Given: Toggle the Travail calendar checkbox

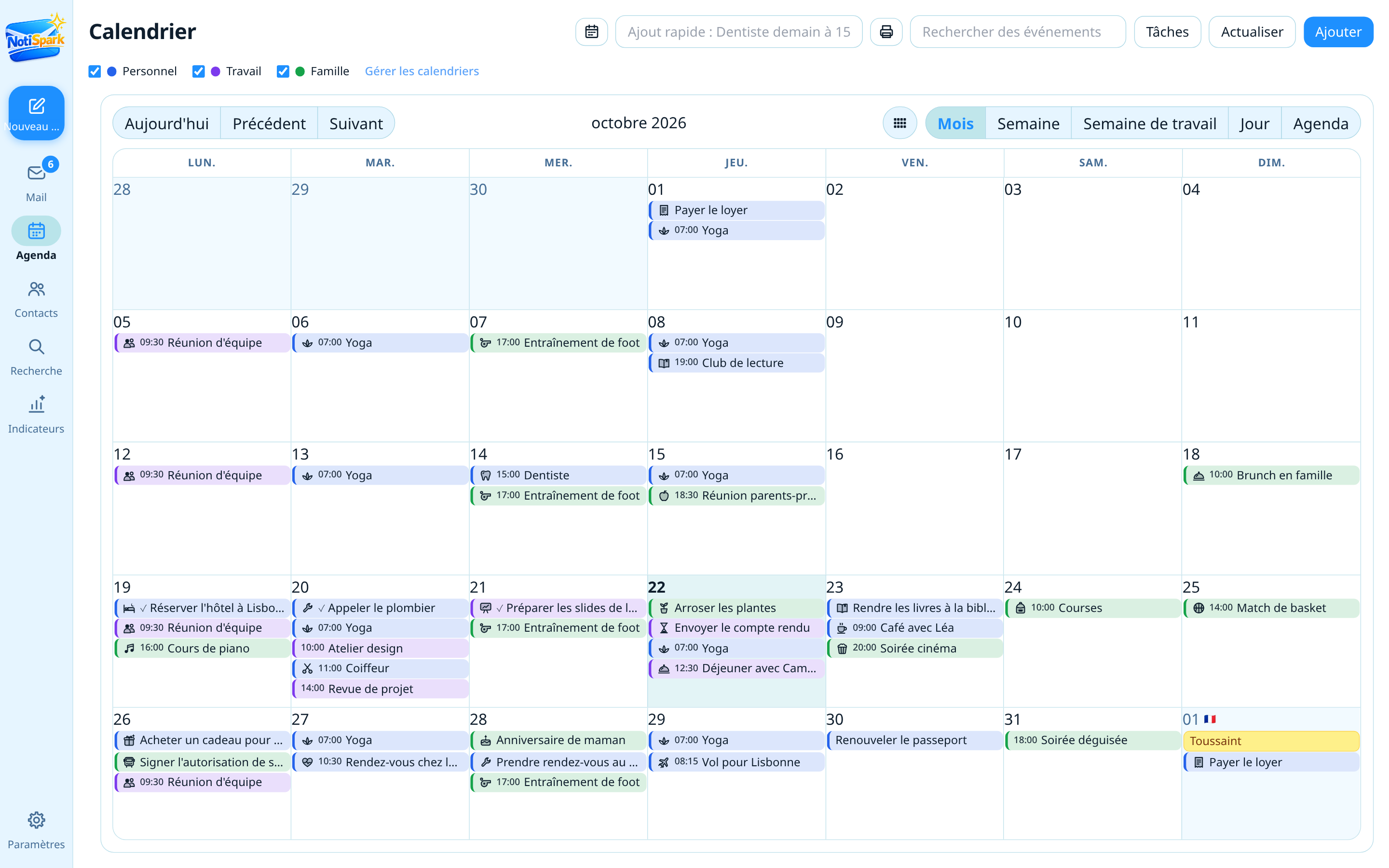Looking at the screenshot, I should coord(199,71).
